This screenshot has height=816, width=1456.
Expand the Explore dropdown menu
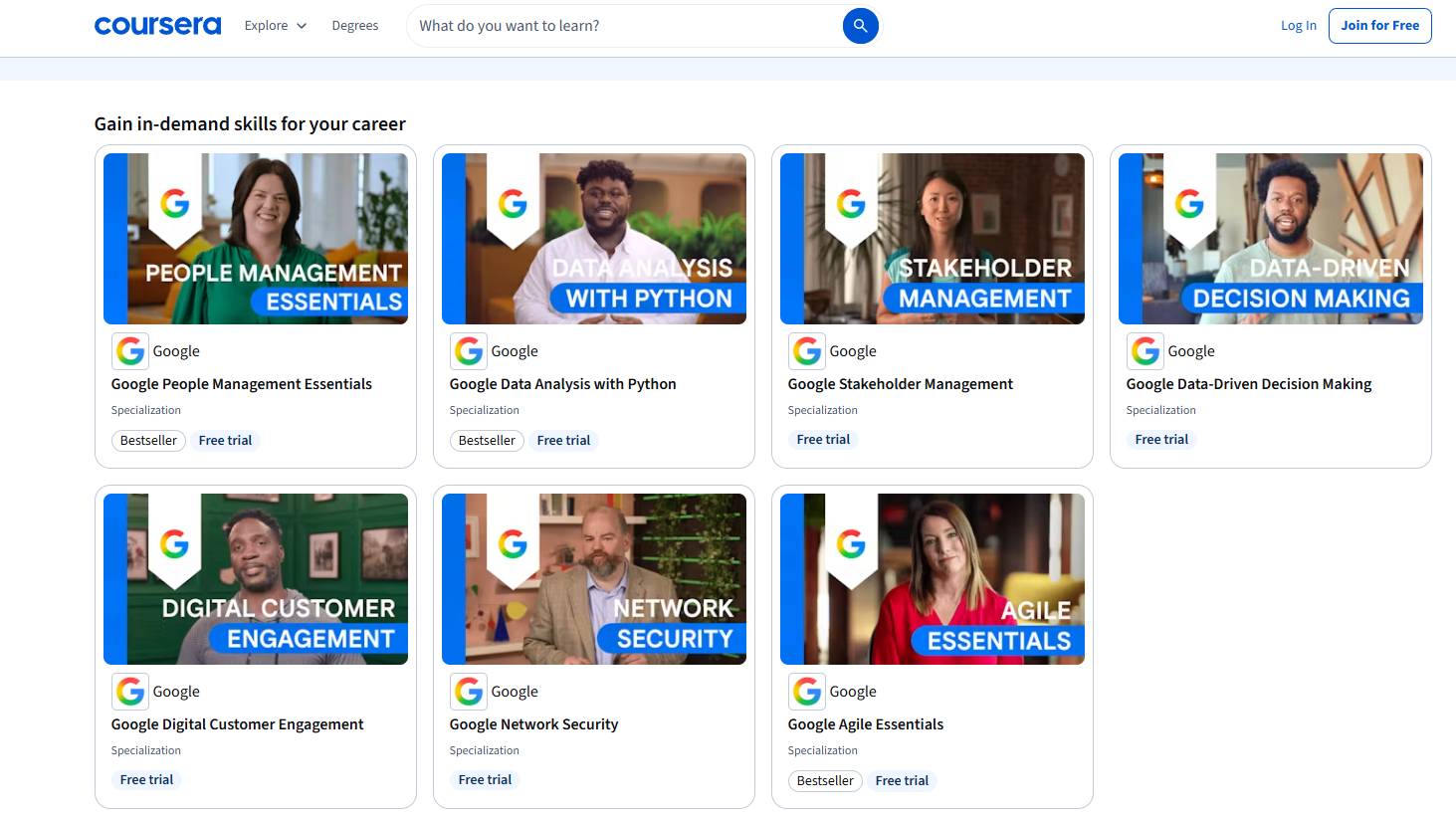pyautogui.click(x=276, y=26)
